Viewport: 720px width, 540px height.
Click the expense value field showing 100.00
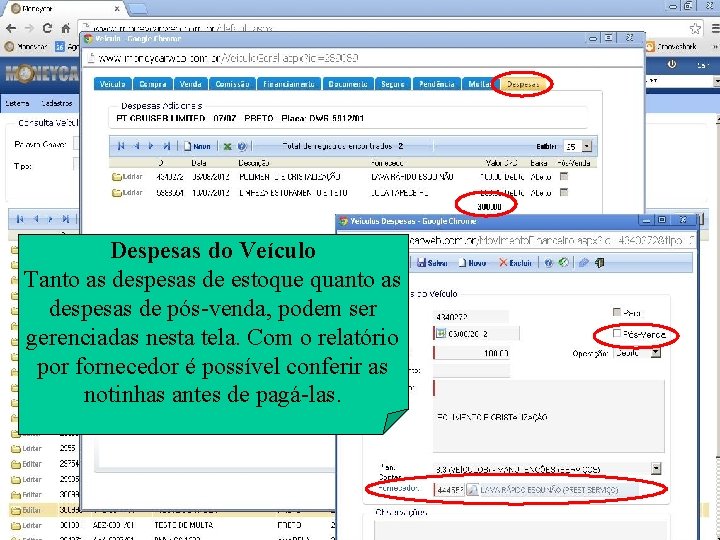471,353
